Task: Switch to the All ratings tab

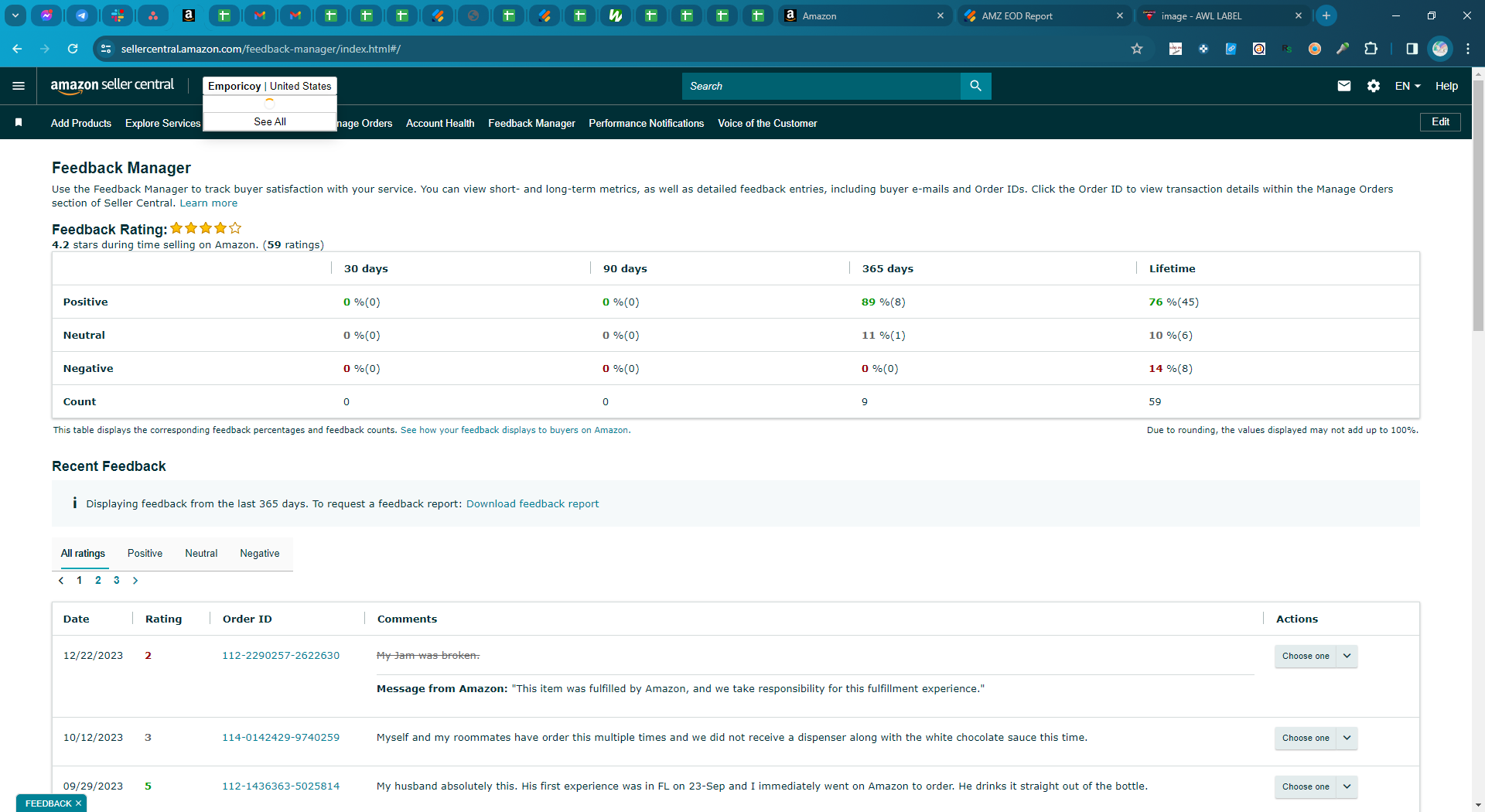Action: click(x=83, y=553)
